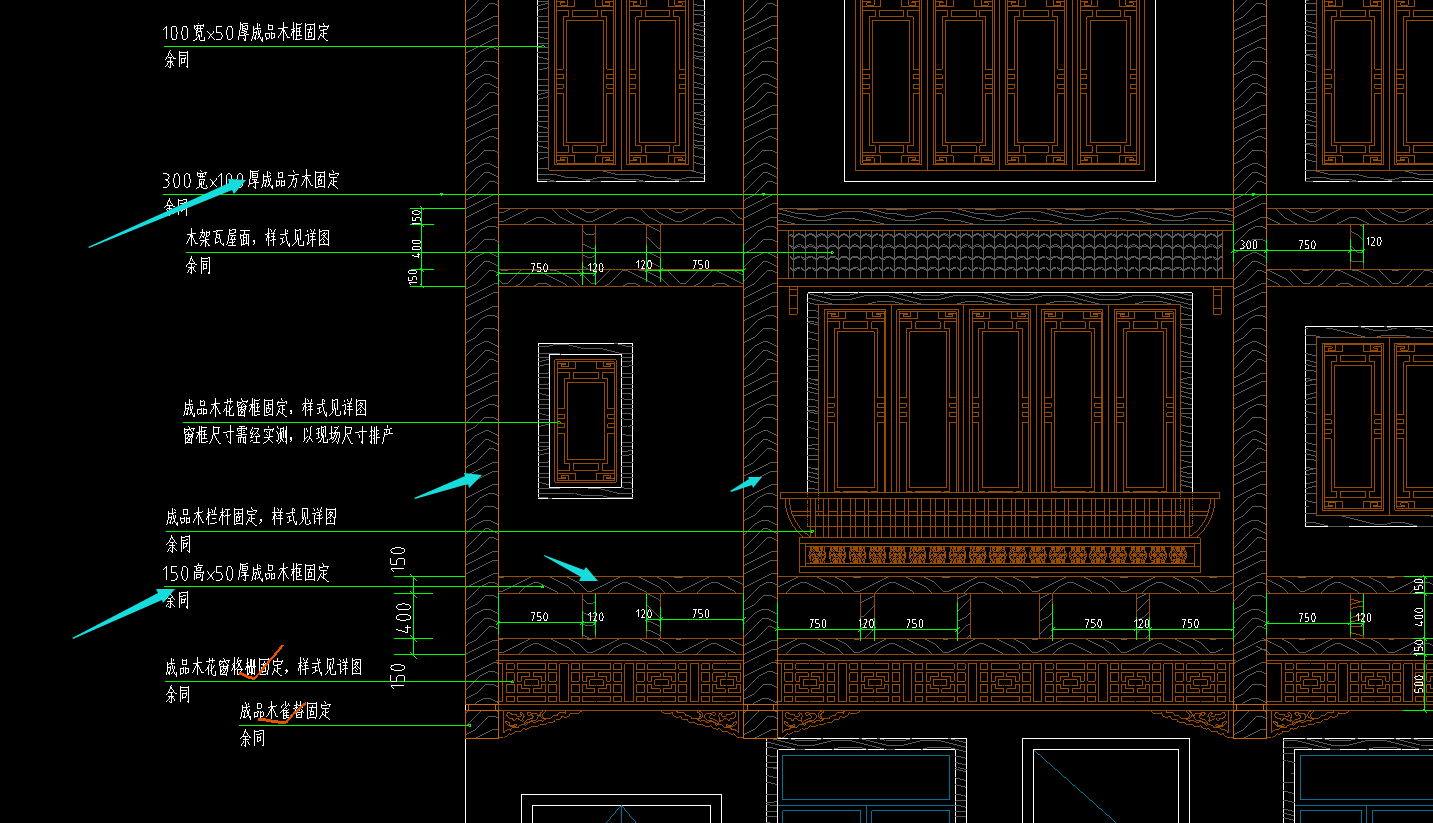Image resolution: width=1433 pixels, height=823 pixels.
Task: Select the 150高×50厚成品木框固定 annotation
Action: point(246,573)
